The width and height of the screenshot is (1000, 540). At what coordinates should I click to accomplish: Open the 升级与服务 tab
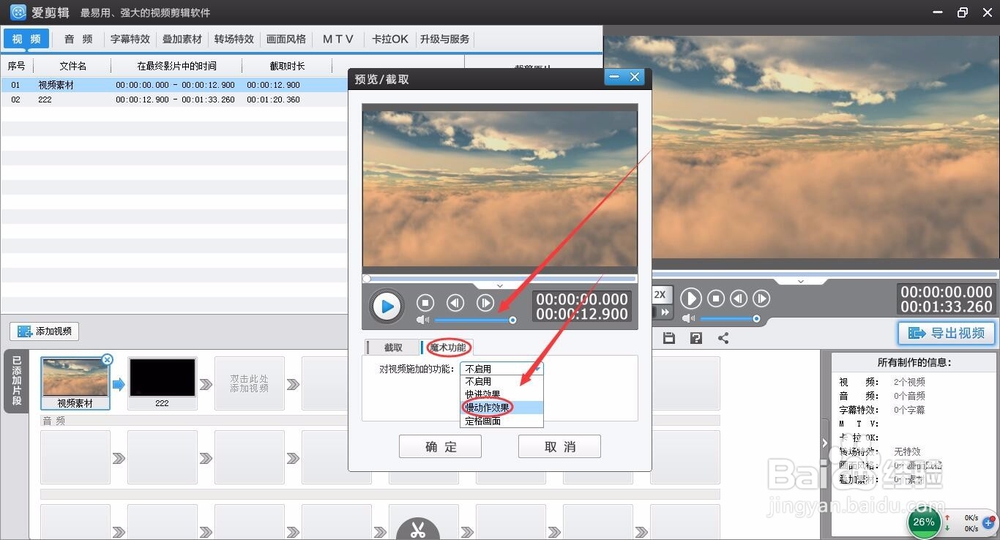pyautogui.click(x=445, y=39)
